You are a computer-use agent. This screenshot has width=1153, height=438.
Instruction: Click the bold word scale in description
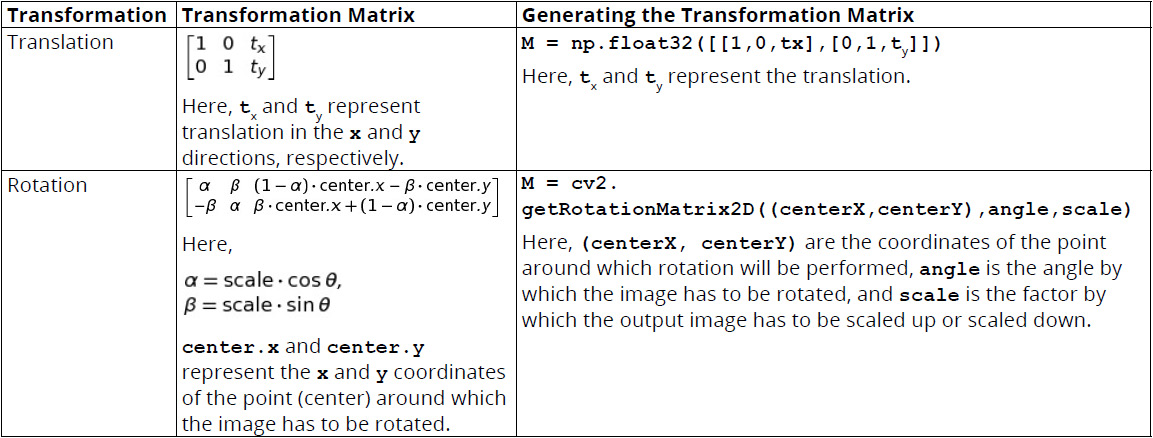929,295
